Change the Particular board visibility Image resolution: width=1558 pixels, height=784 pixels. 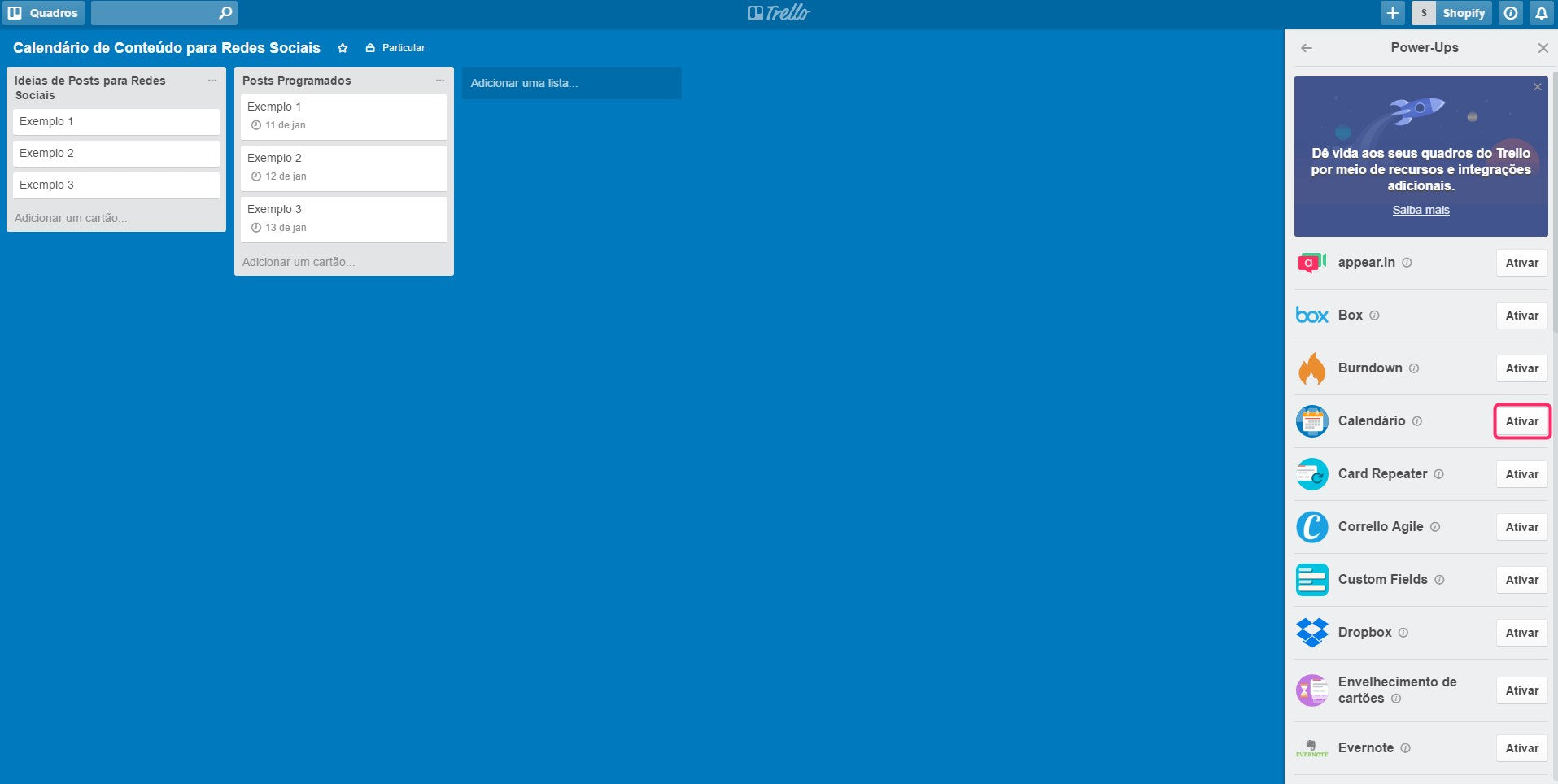[395, 48]
